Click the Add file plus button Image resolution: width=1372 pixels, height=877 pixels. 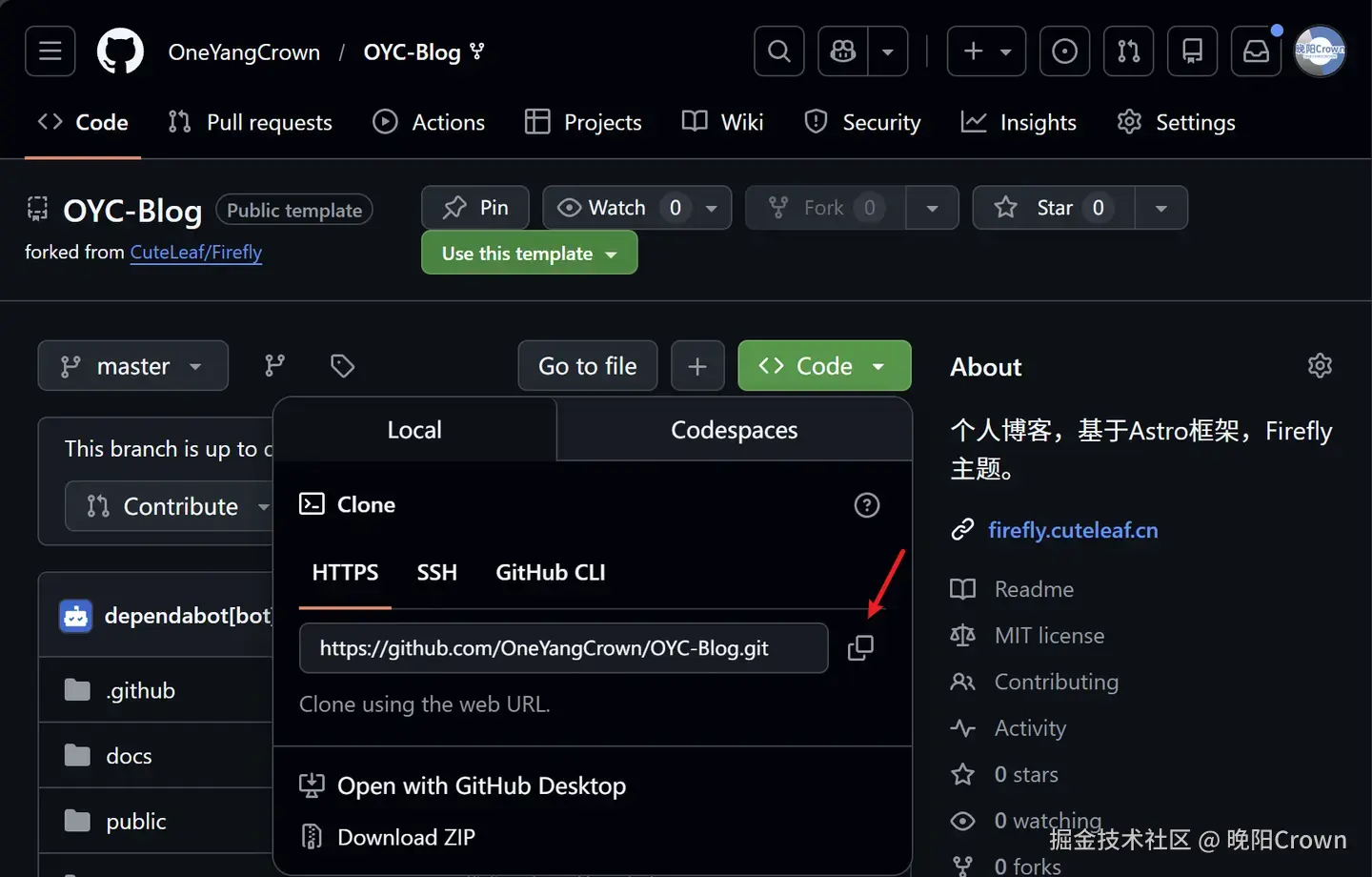click(697, 366)
